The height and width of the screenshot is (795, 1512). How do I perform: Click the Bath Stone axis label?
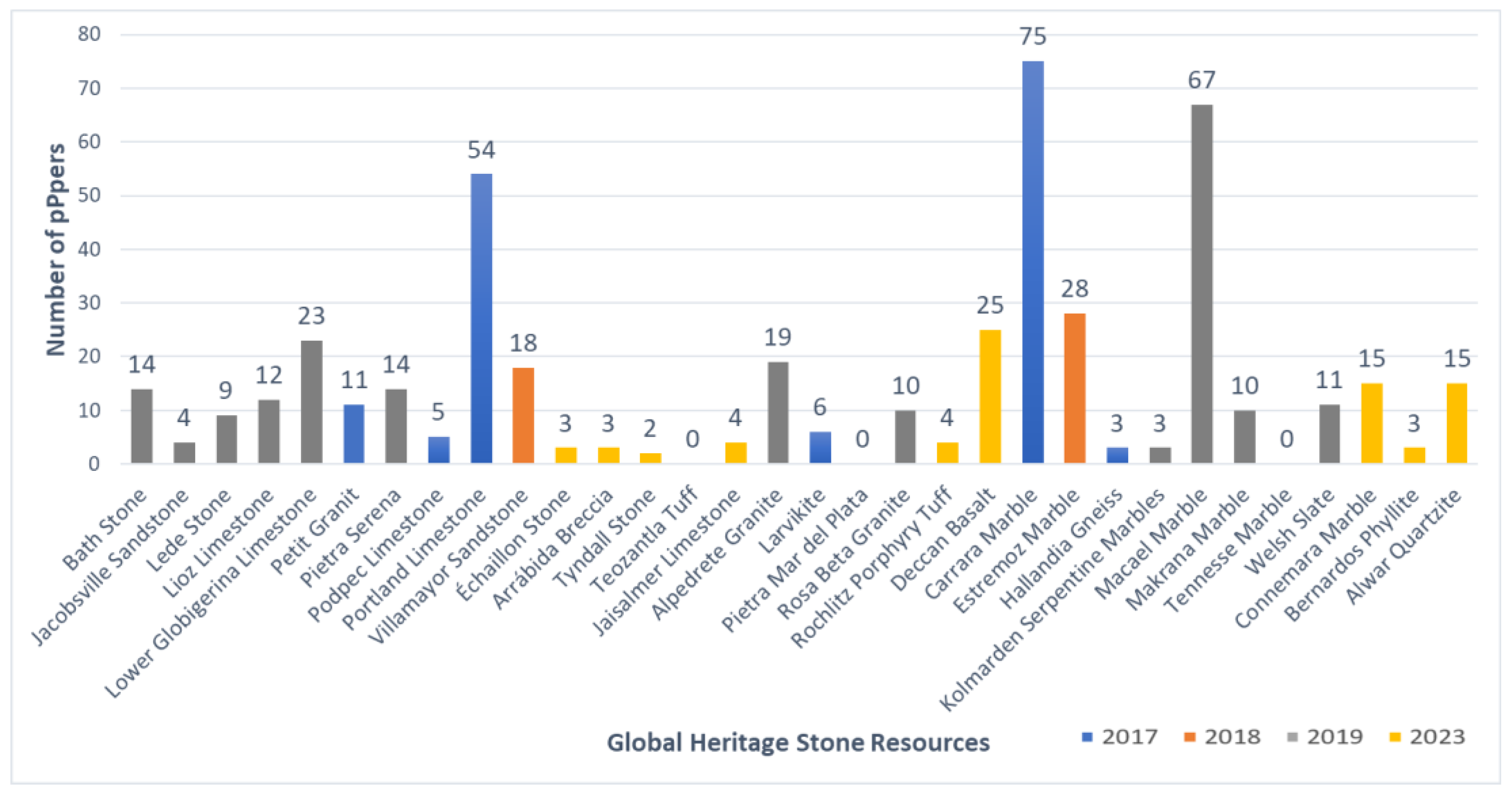point(104,530)
